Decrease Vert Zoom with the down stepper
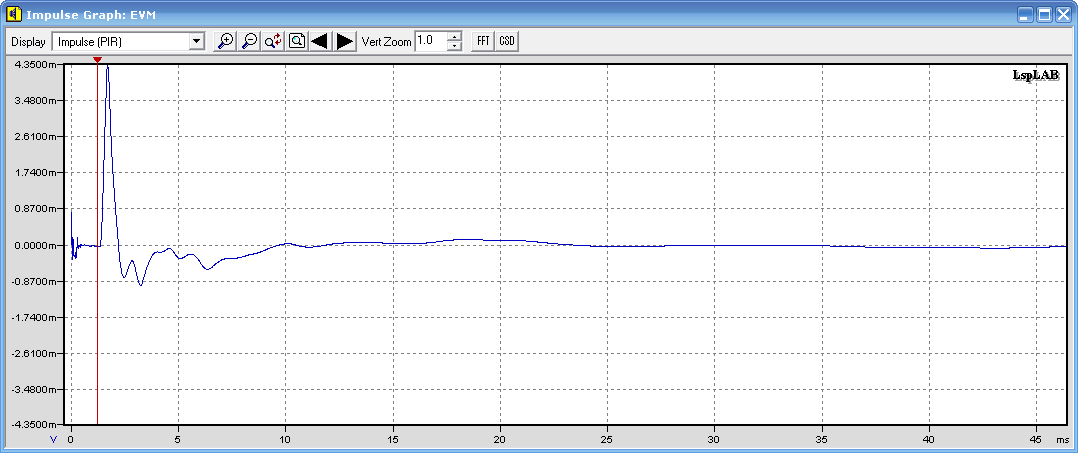 [454, 45]
